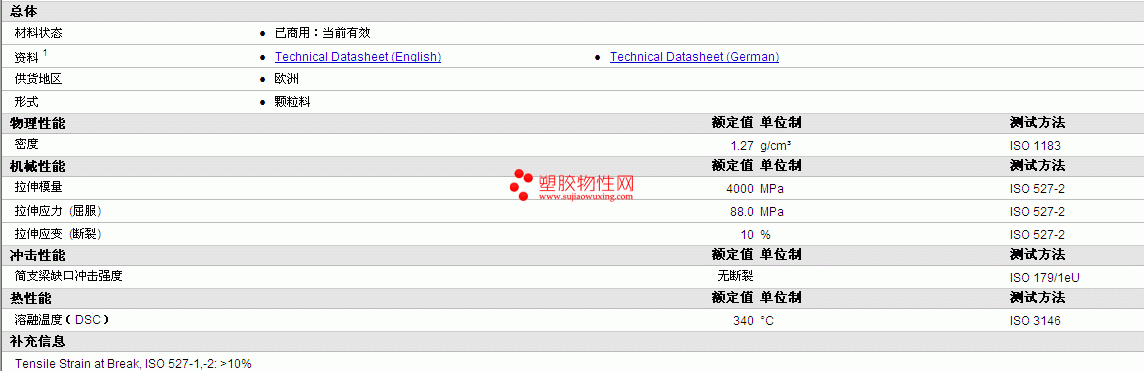Click the 已商用：当前有效 status text
The width and height of the screenshot is (1144, 371).
coord(323,33)
